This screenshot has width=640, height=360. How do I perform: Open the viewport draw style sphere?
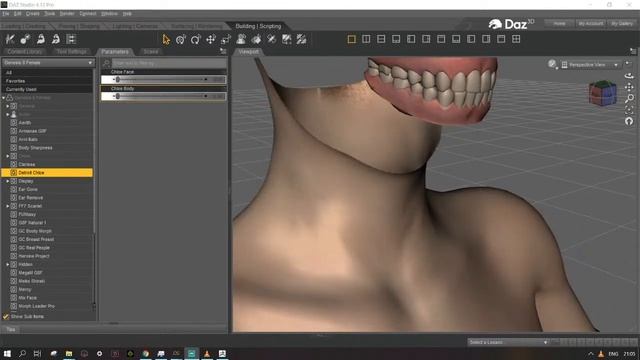(x=552, y=64)
